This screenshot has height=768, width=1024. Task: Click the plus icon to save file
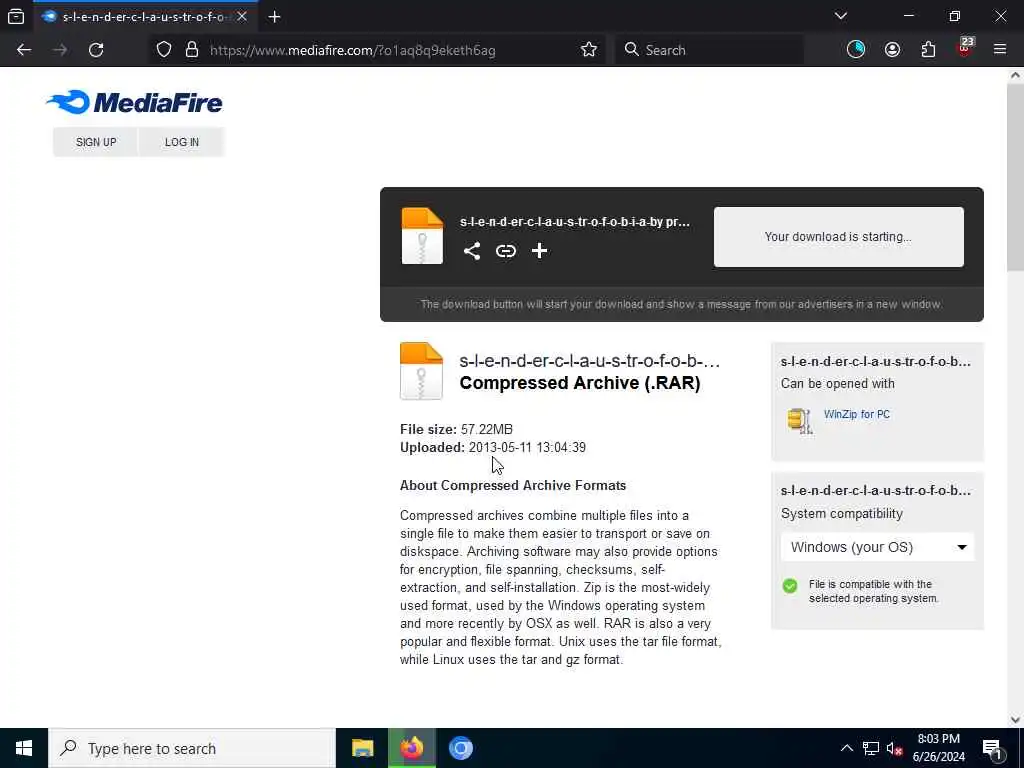539,251
